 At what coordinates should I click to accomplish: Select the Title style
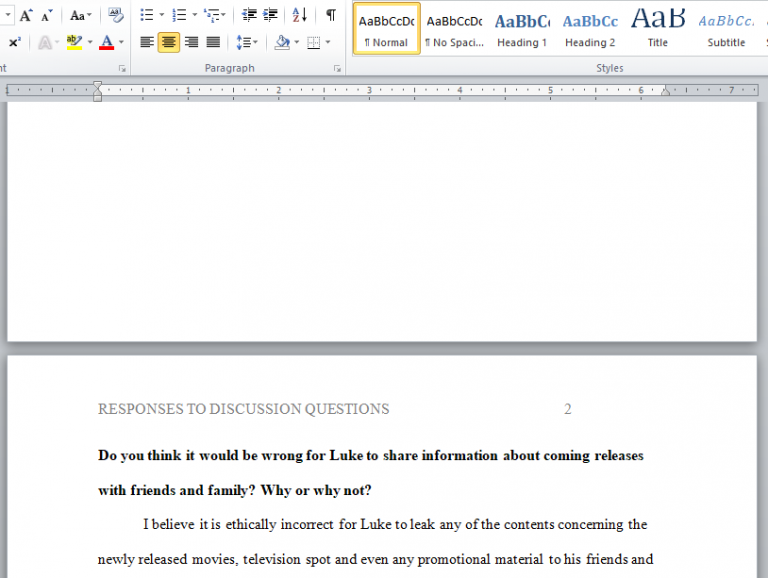click(657, 29)
